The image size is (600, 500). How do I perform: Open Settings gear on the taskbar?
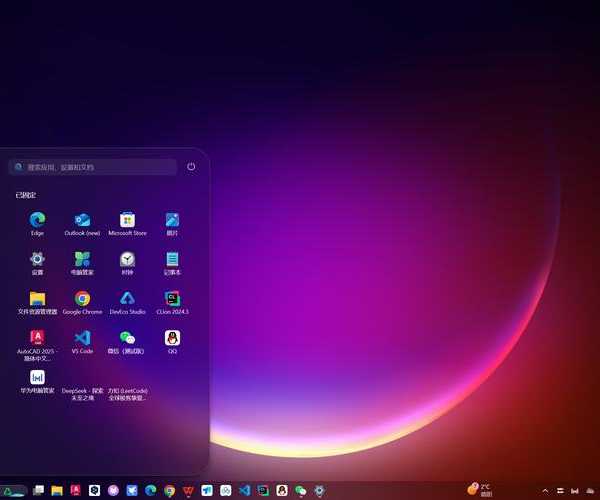320,490
